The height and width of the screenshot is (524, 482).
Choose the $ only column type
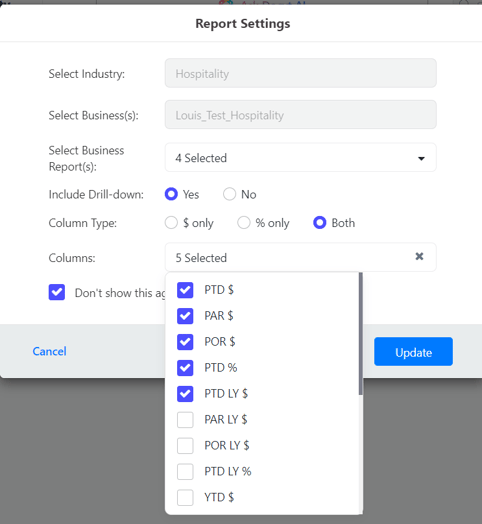tap(171, 223)
